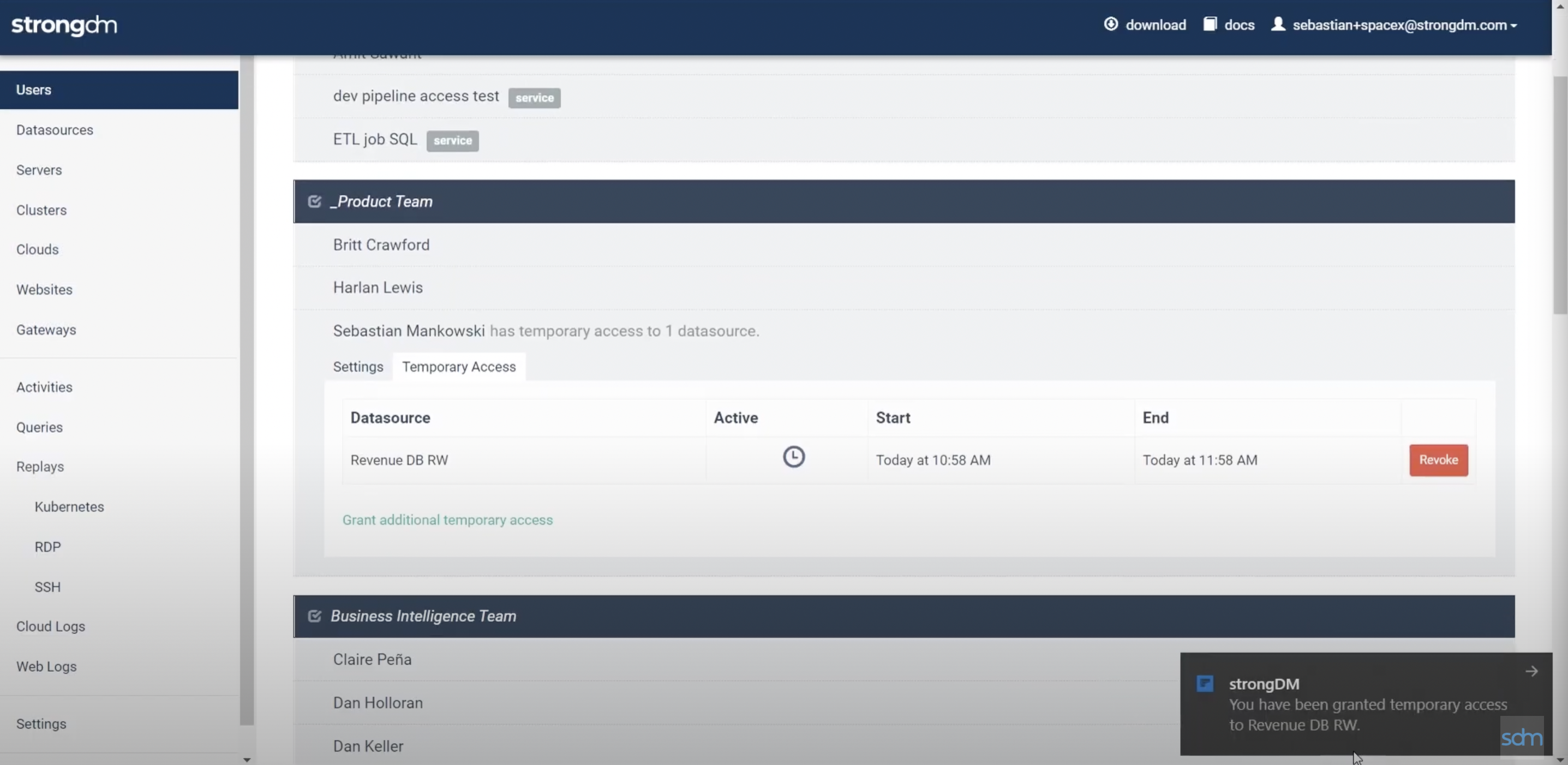The height and width of the screenshot is (765, 1568).
Task: Click the clock icon in Active column
Action: tap(793, 457)
